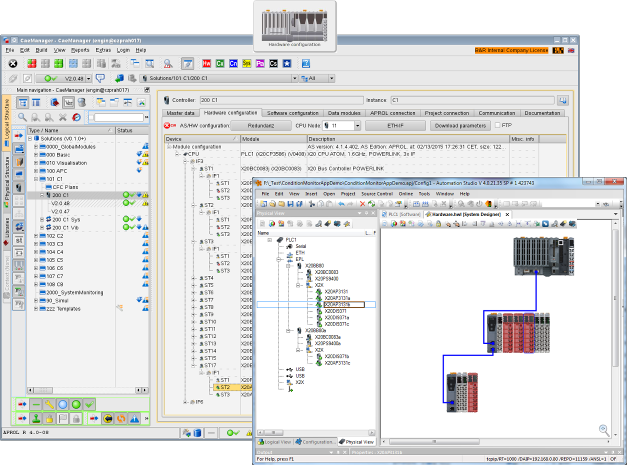Click the button beside the Instance field
This screenshot has width=627, height=465.
click(563, 100)
